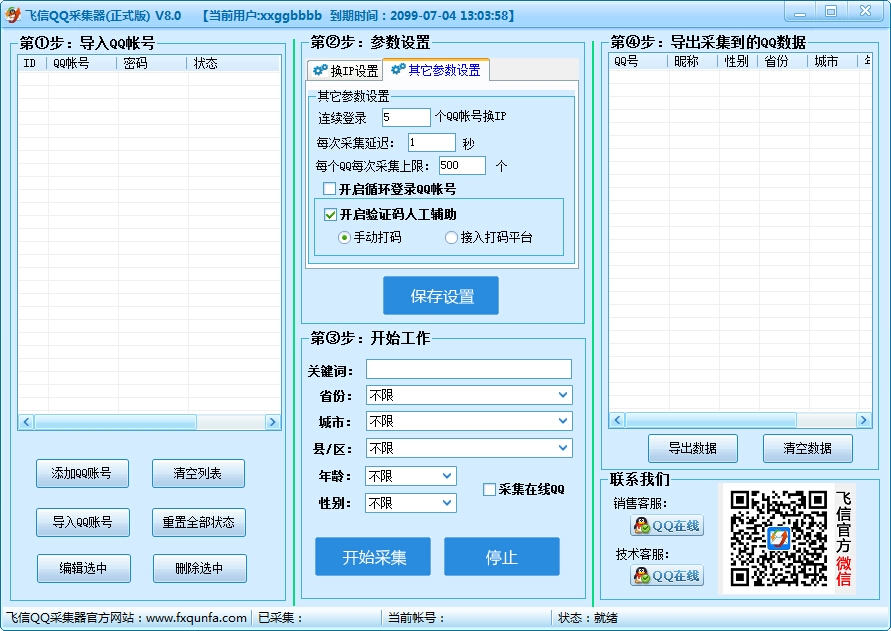Viewport: 891px width, 631px height.
Task: Click account list horizontal scrollbar thumb
Action: pos(116,422)
